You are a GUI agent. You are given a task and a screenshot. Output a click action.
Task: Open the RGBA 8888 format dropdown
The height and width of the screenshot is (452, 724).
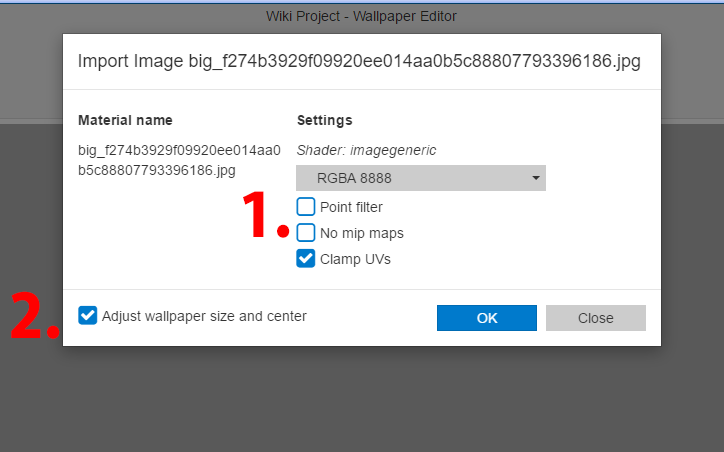tap(420, 179)
